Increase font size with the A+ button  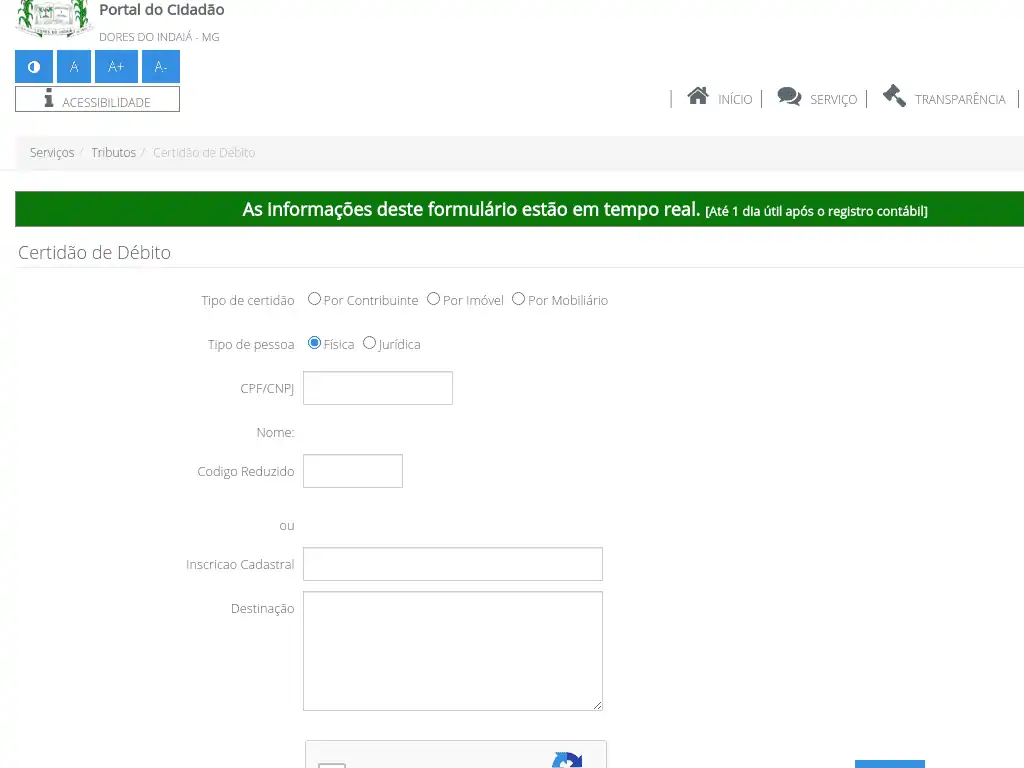(x=116, y=67)
